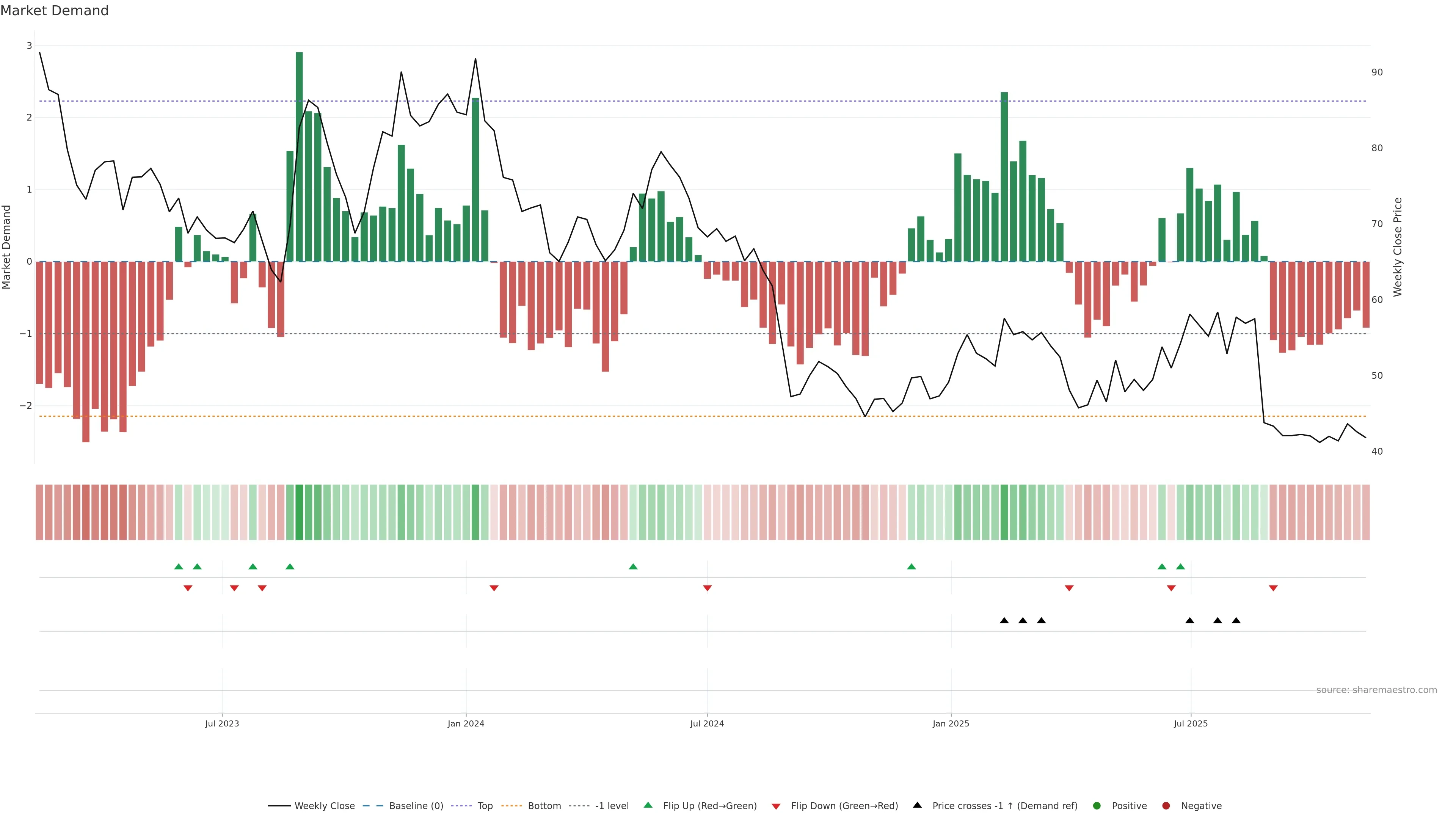Image resolution: width=1456 pixels, height=819 pixels.
Task: Click the red Negative circle in legend
Action: click(1166, 805)
